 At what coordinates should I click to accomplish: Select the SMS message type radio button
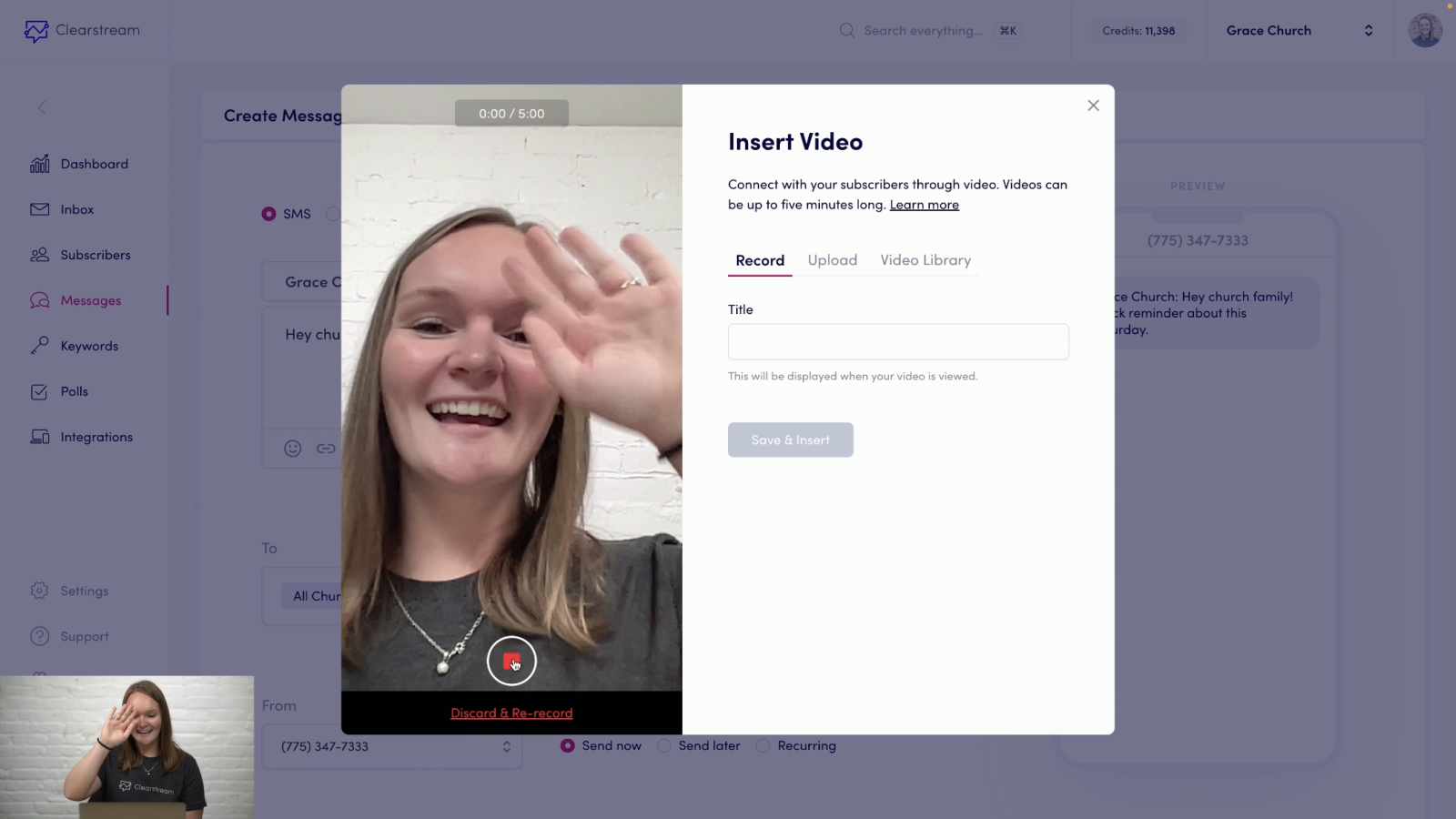(268, 214)
